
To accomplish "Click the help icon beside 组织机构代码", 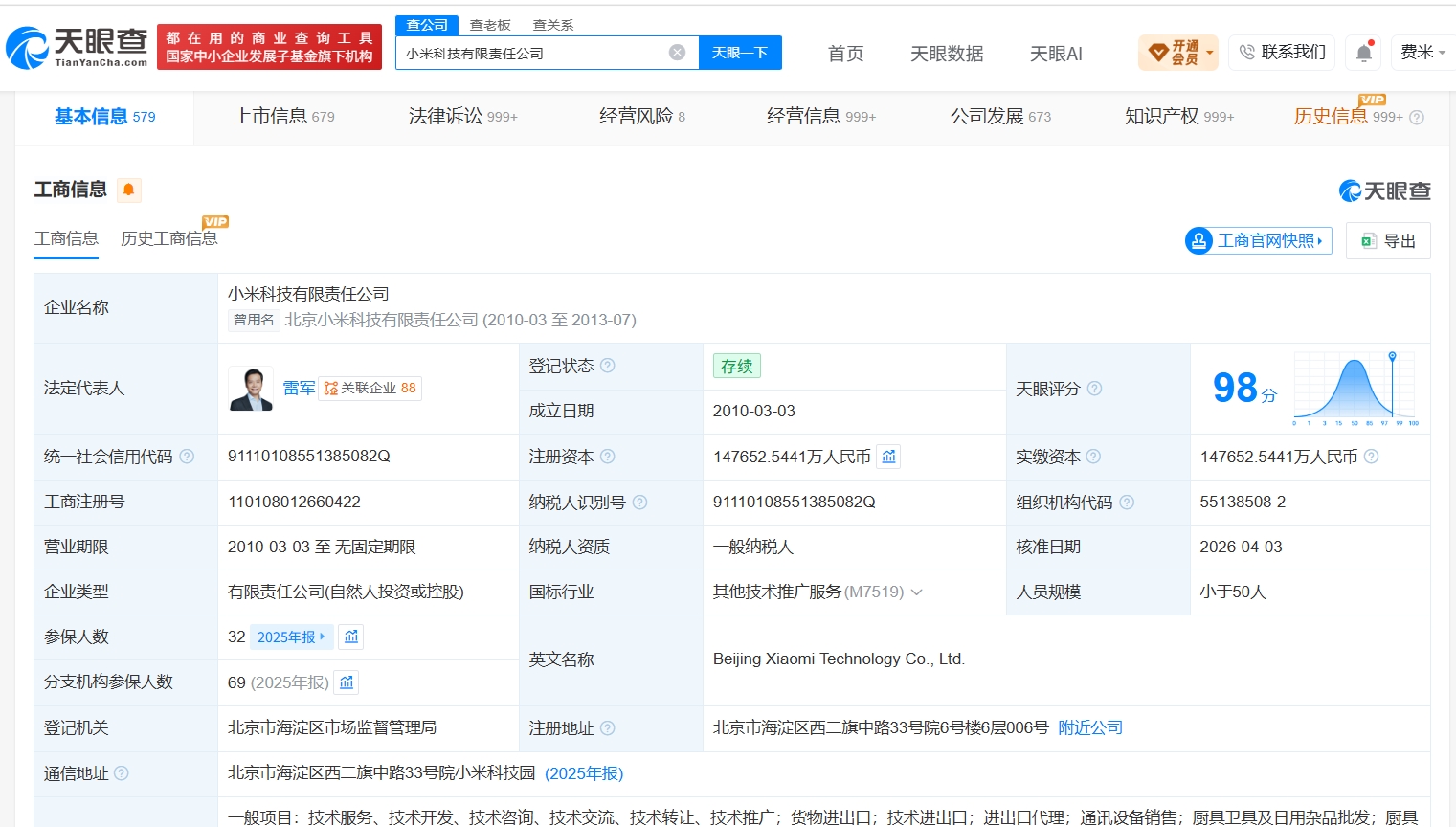I will 1127,502.
